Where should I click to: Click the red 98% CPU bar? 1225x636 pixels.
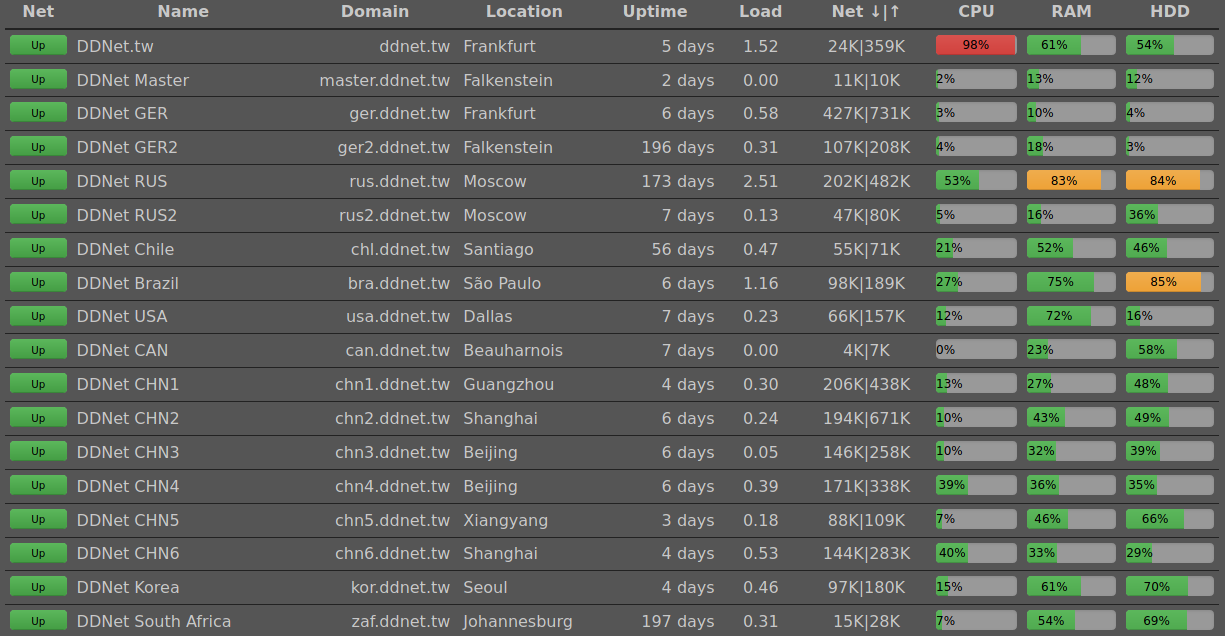pos(975,45)
